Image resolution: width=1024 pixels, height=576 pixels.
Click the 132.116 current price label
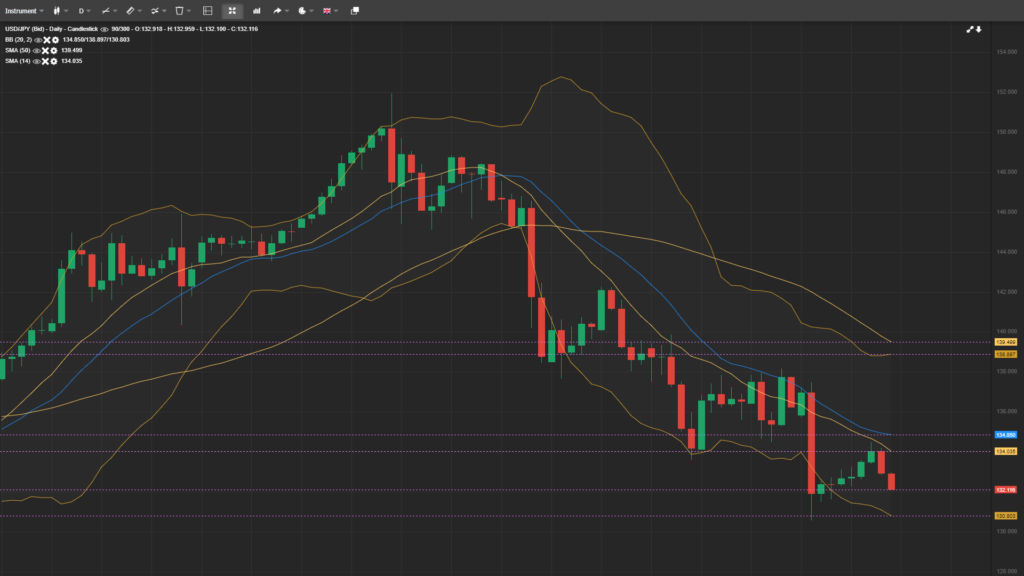tap(1006, 490)
